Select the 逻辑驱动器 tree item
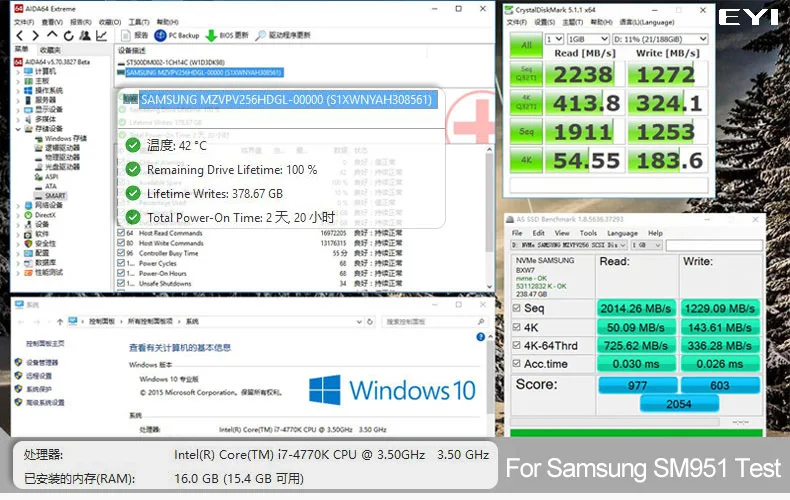Screen dimensions: 790x500 (57, 148)
